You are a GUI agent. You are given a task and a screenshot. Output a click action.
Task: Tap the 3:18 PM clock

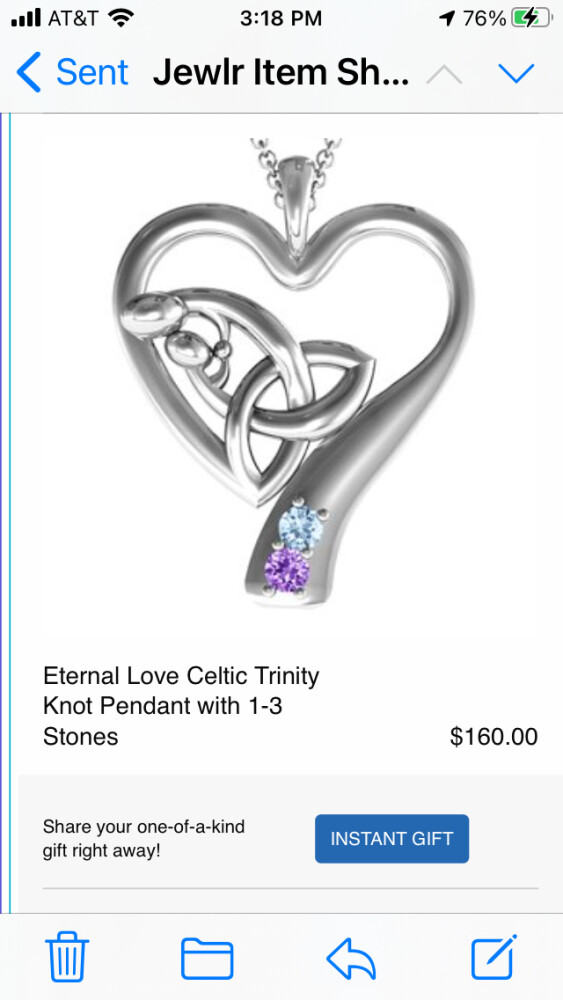click(281, 18)
